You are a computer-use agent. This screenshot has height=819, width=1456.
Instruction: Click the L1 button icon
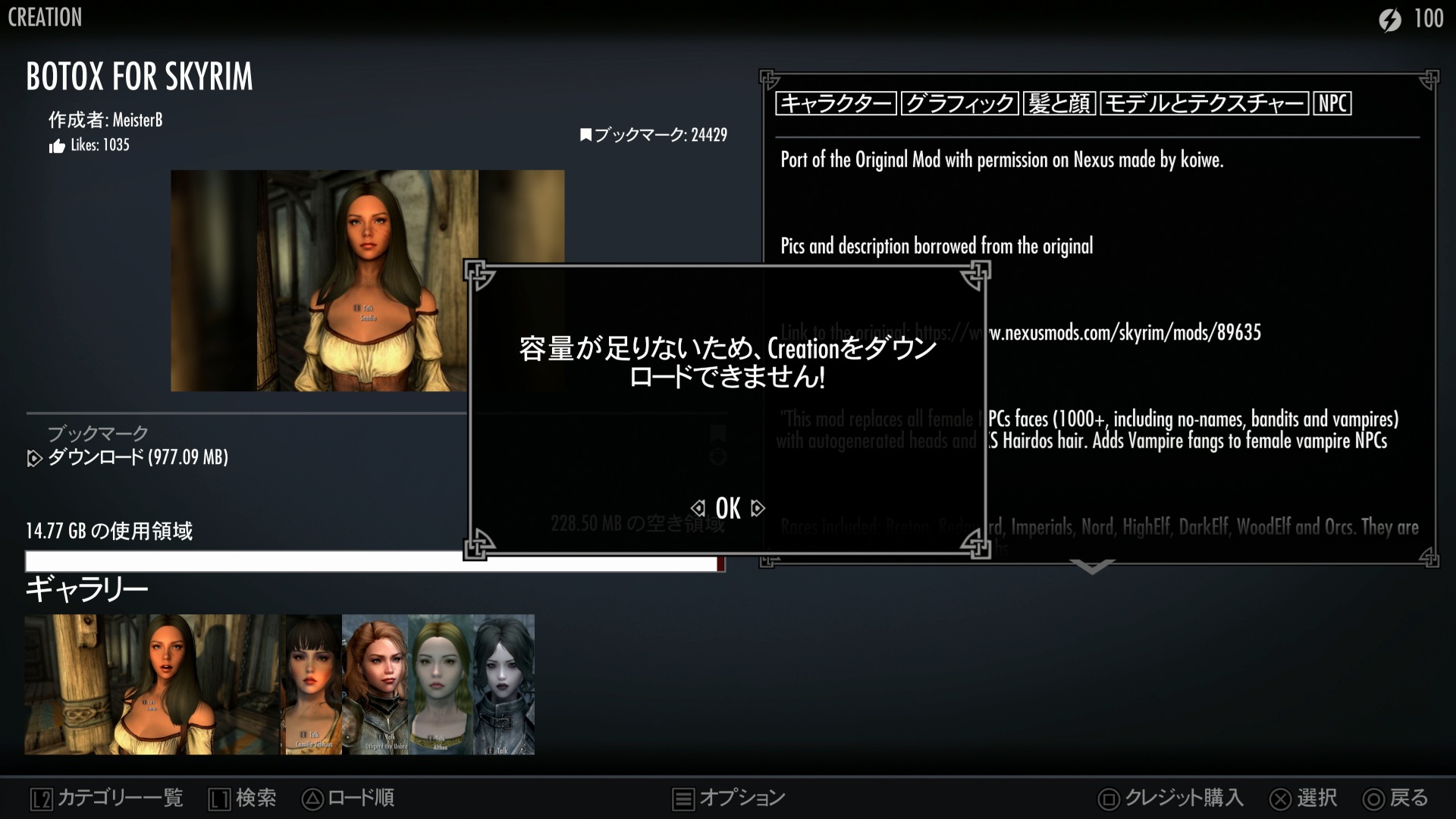[220, 799]
